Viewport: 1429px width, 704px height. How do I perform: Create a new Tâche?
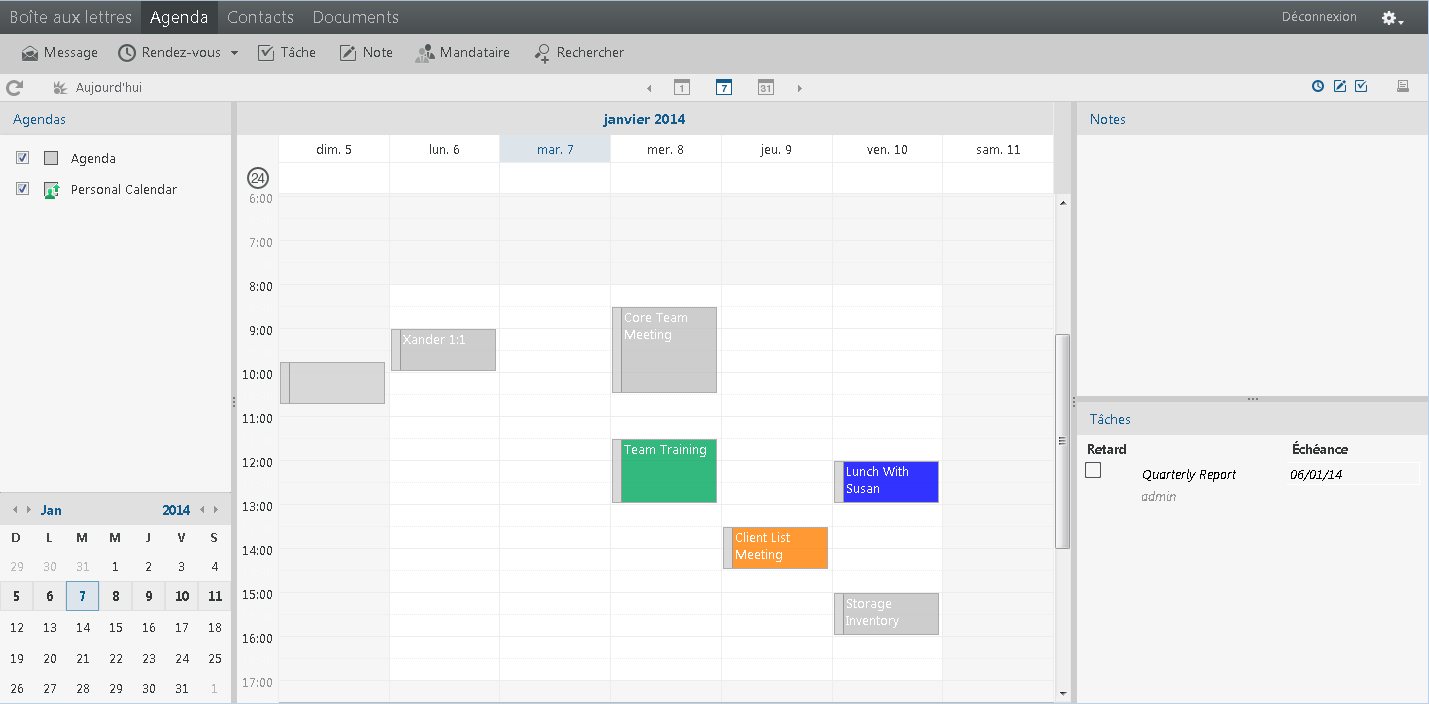pos(287,52)
